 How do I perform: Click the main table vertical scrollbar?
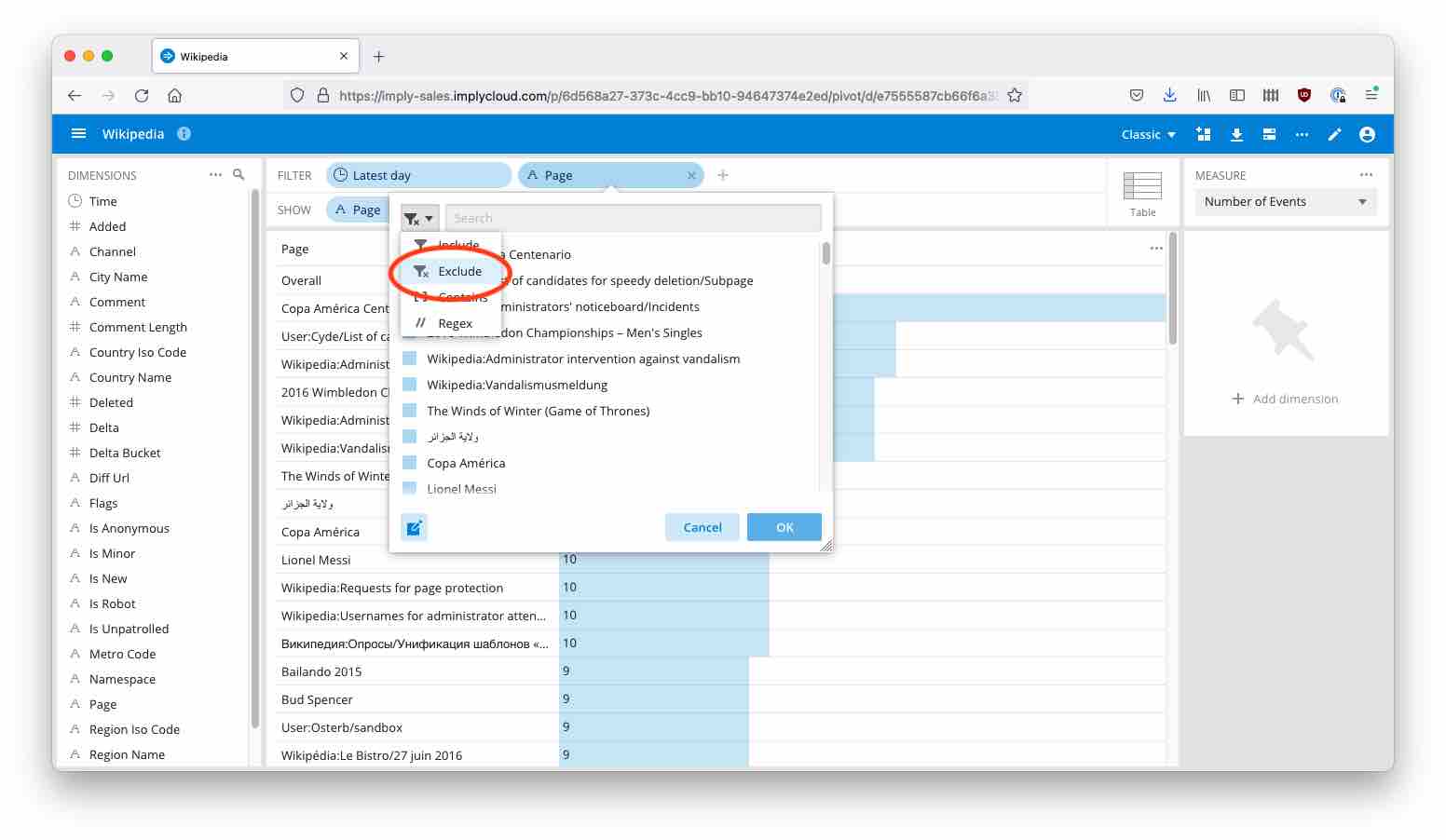[x=1172, y=289]
